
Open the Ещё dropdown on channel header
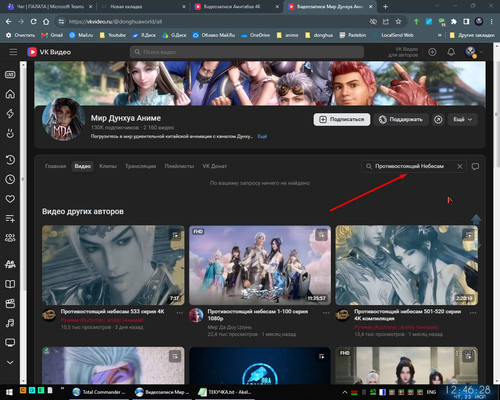pyautogui.click(x=462, y=119)
